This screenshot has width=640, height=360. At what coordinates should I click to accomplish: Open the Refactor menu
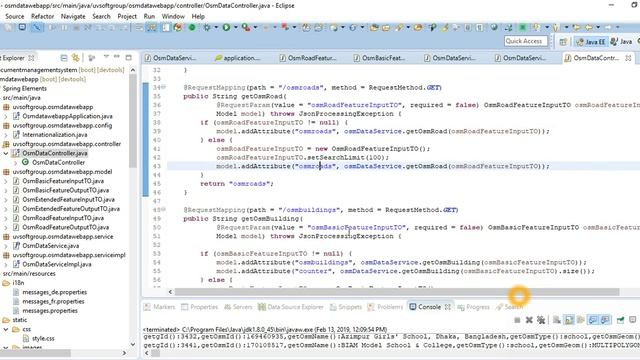[x=42, y=16]
